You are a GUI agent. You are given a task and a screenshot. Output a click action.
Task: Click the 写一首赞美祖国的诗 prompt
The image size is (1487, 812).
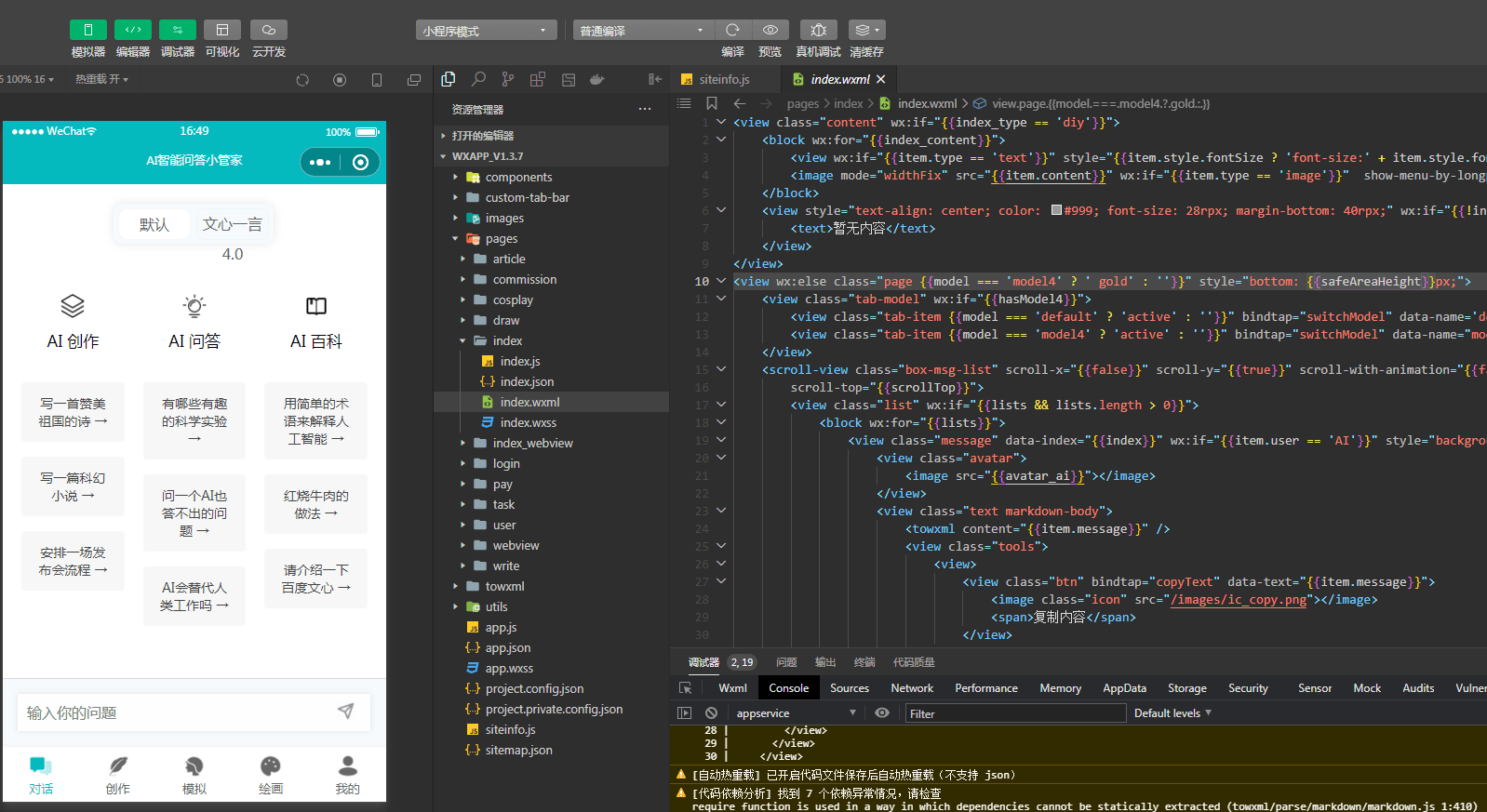pyautogui.click(x=73, y=412)
